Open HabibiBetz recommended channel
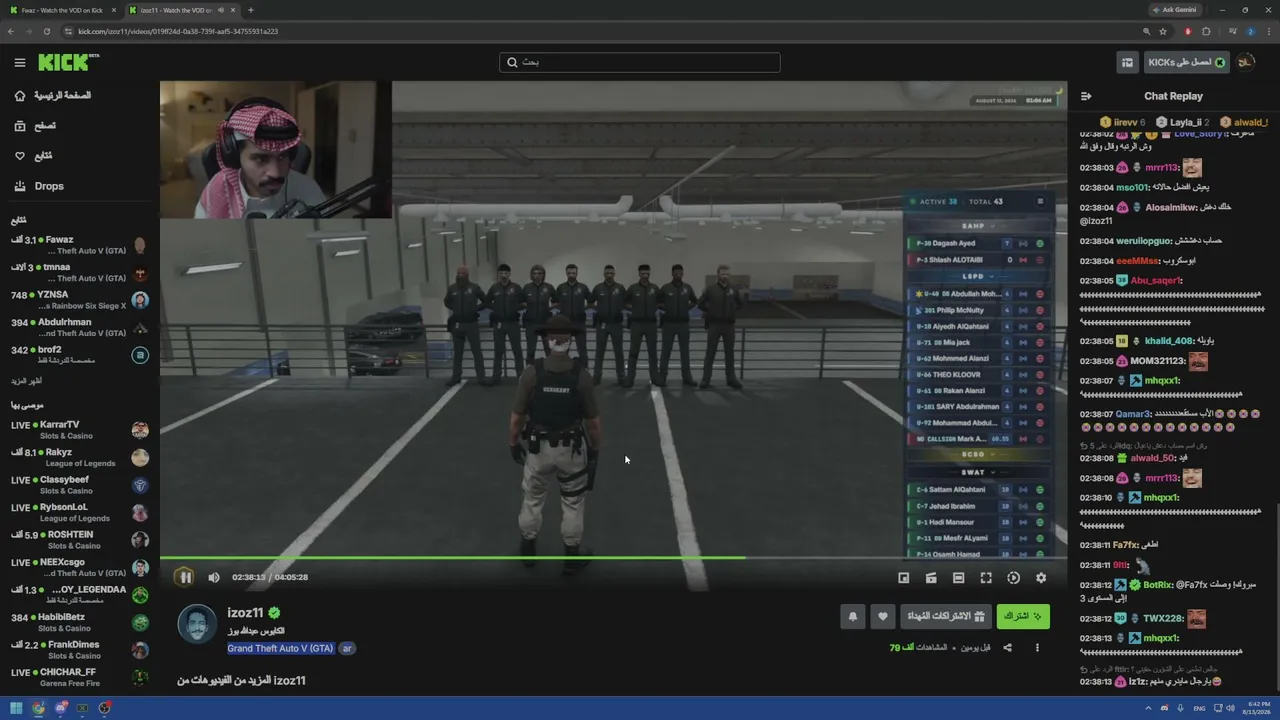Viewport: 1280px width, 720px height. pyautogui.click(x=80, y=622)
